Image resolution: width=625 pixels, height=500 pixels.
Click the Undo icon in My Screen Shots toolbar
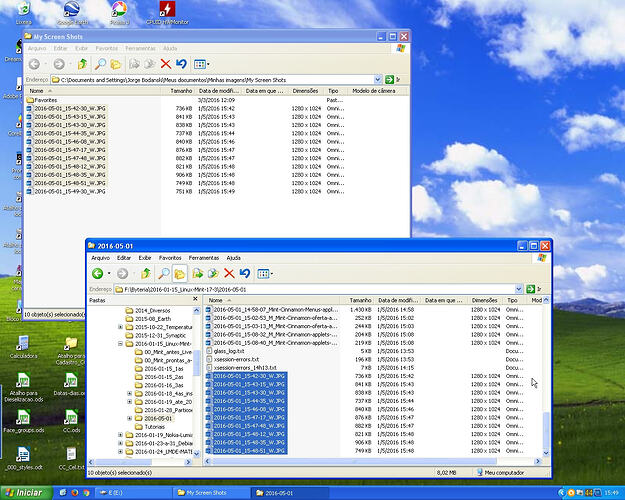181,64
